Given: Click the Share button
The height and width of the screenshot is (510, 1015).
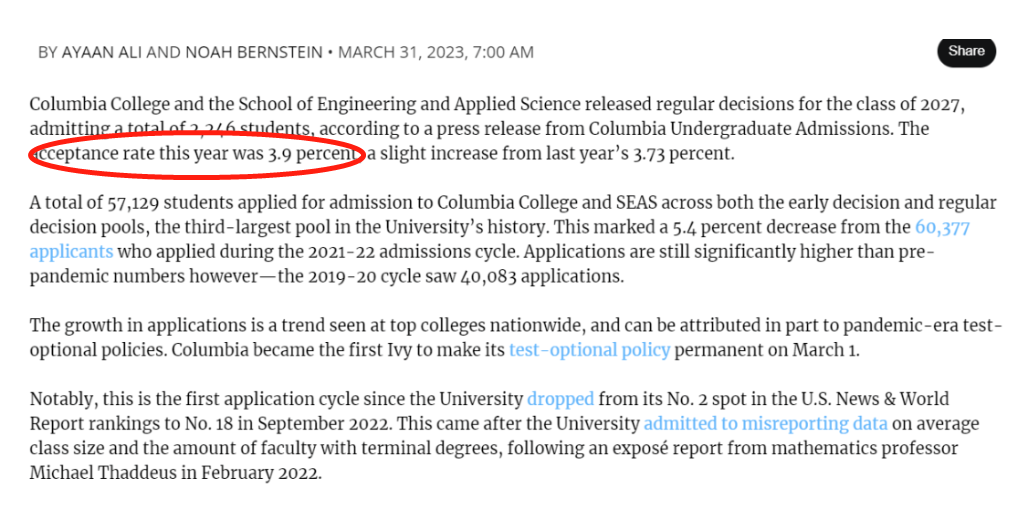Looking at the screenshot, I should [966, 51].
